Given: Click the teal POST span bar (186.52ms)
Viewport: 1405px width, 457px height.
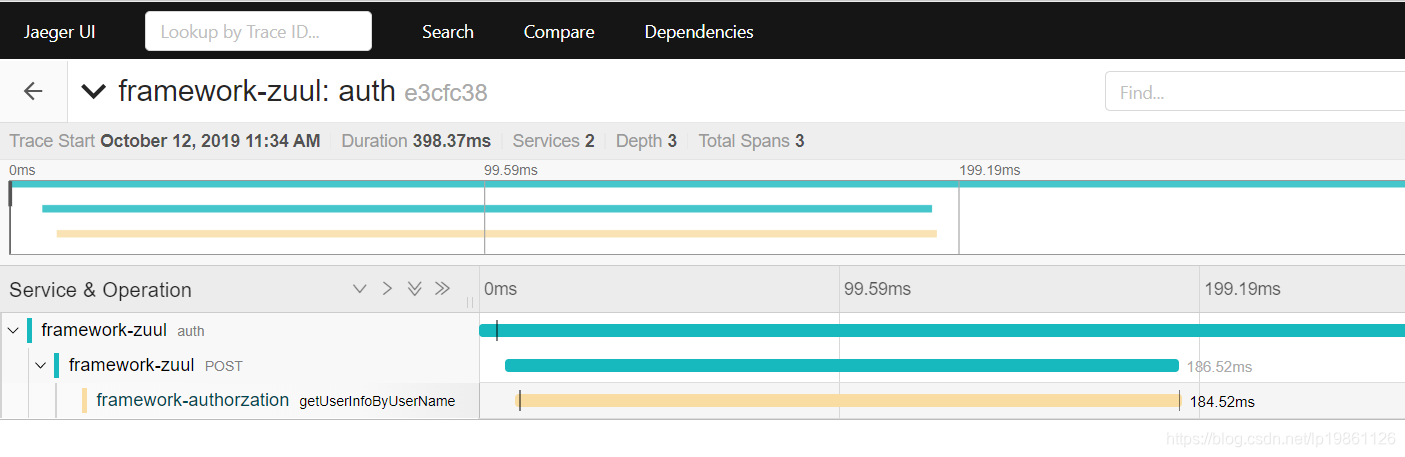Looking at the screenshot, I should pyautogui.click(x=842, y=365).
